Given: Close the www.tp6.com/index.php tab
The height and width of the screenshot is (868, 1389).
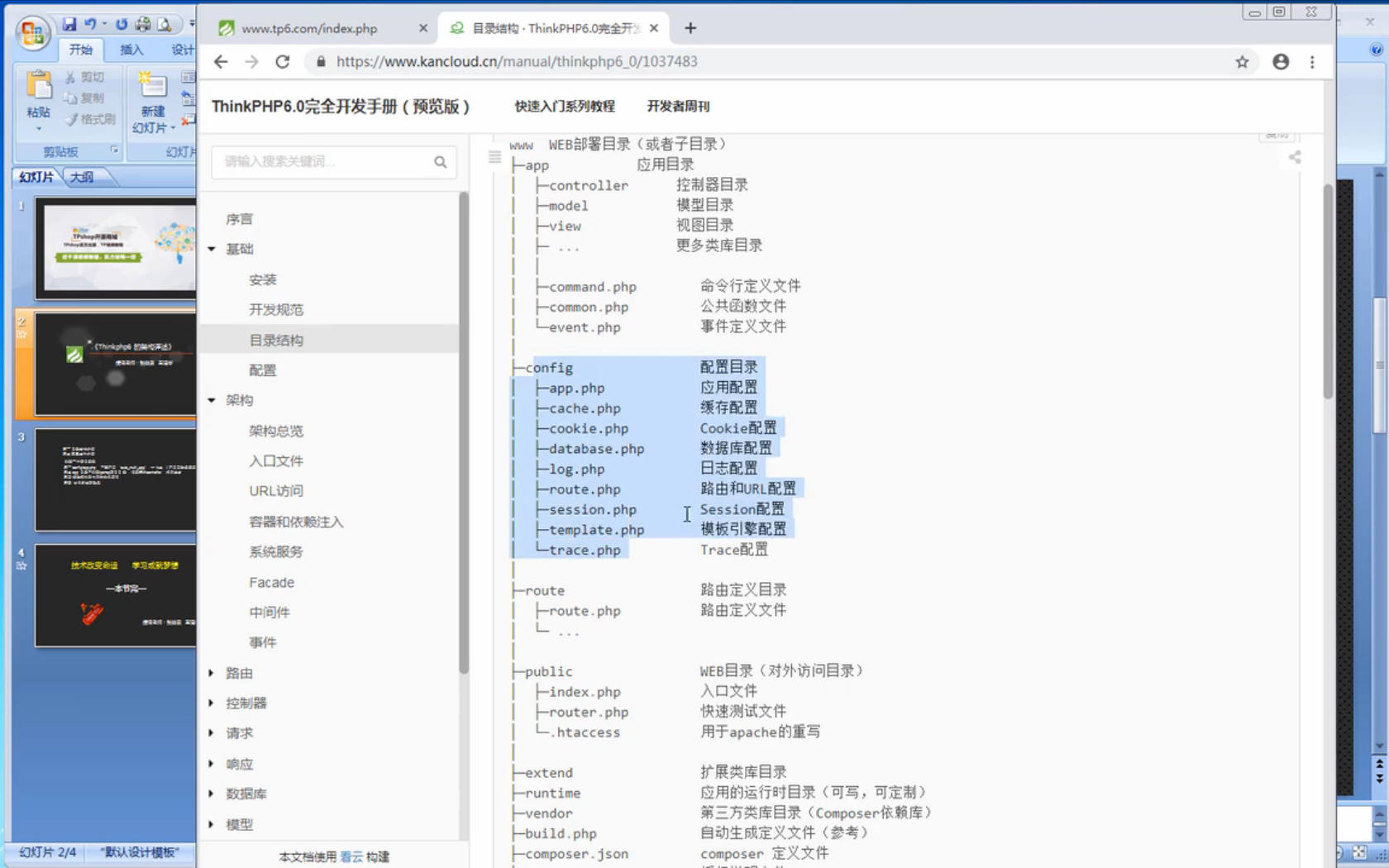Looking at the screenshot, I should click(x=423, y=28).
